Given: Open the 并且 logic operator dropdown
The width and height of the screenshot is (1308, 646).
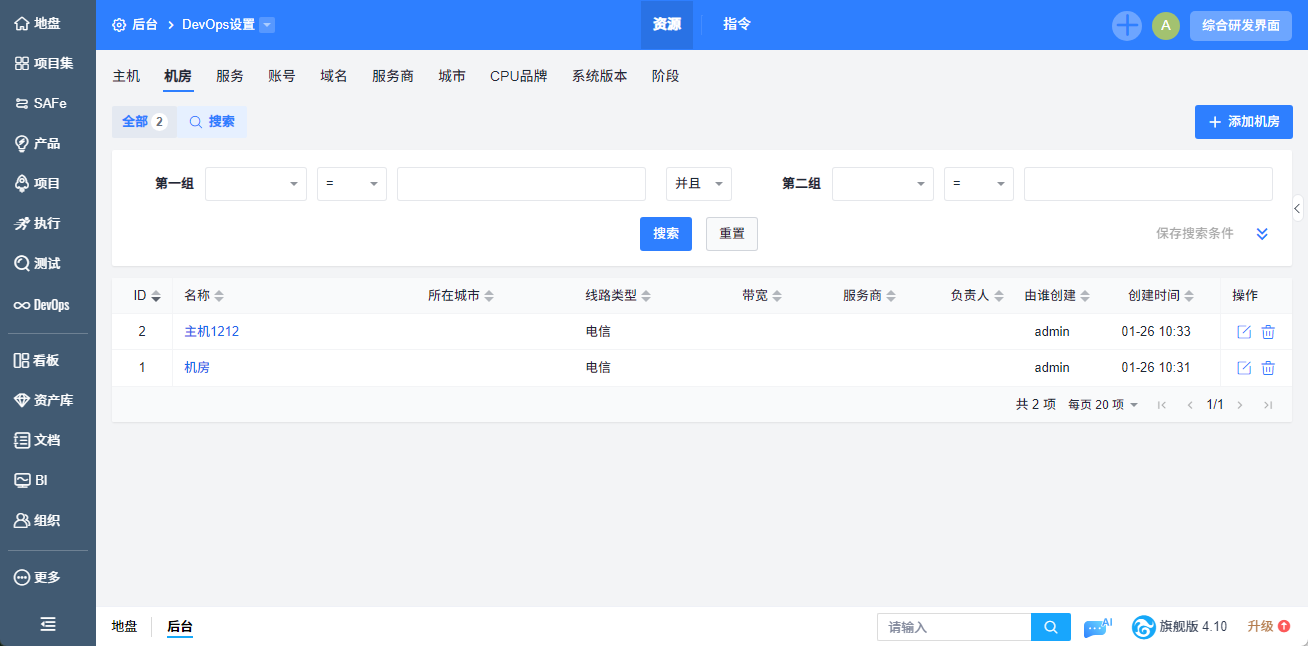Looking at the screenshot, I should (x=698, y=184).
